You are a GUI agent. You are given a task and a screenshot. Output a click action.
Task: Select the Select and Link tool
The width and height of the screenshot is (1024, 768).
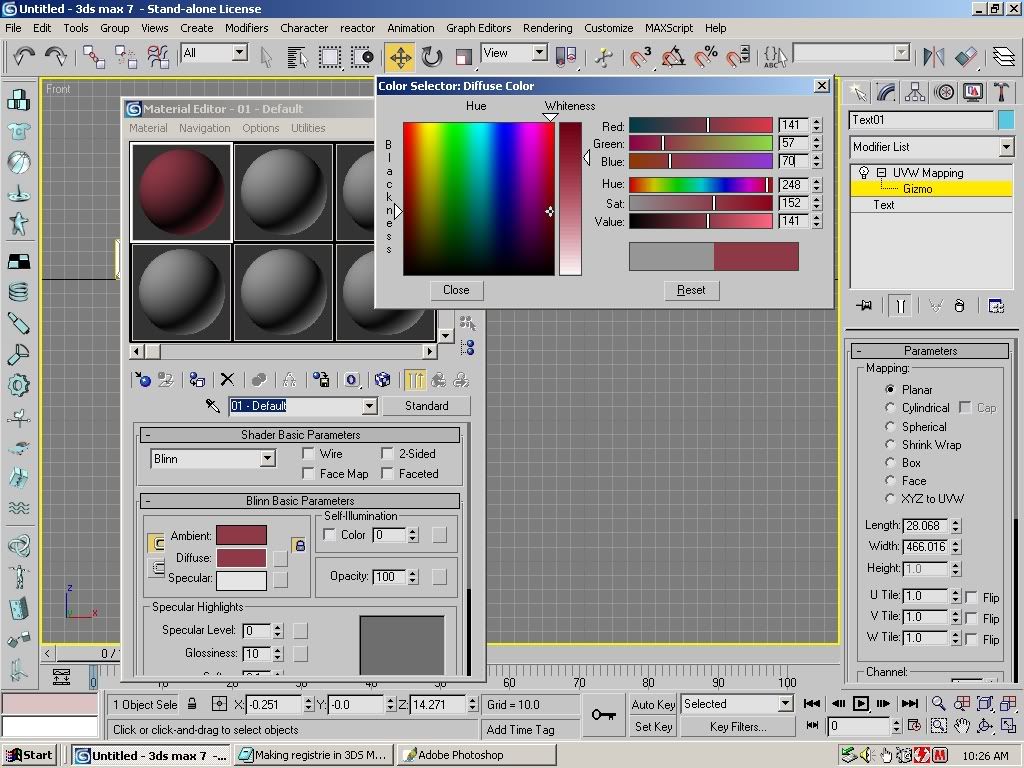93,57
